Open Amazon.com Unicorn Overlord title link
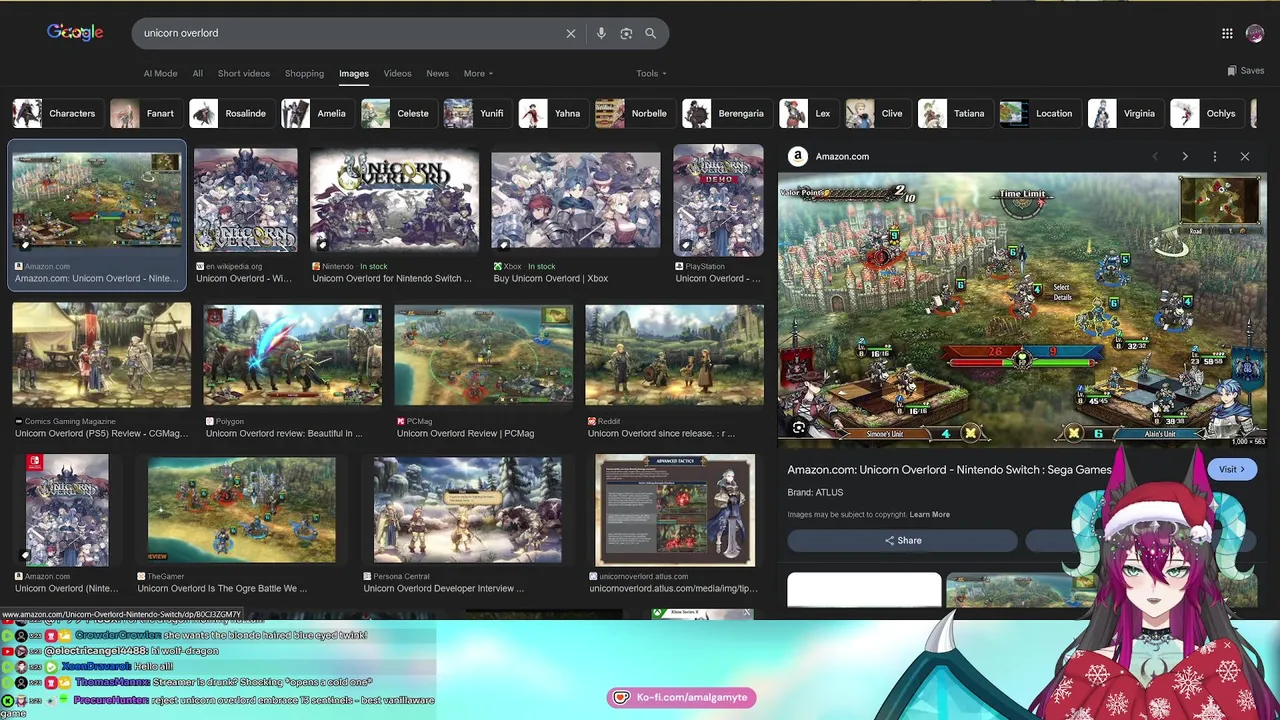Screen dimensions: 1280x720 pos(949,470)
